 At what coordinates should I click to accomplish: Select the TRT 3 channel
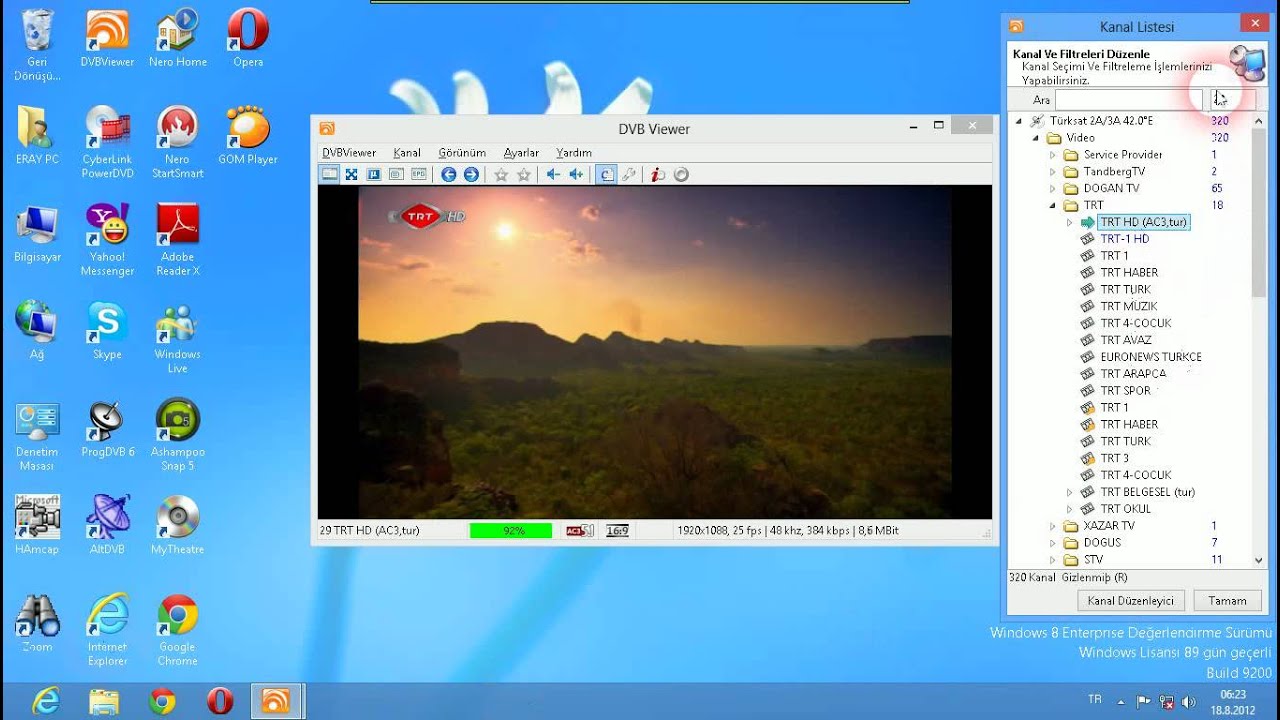pyautogui.click(x=1115, y=458)
